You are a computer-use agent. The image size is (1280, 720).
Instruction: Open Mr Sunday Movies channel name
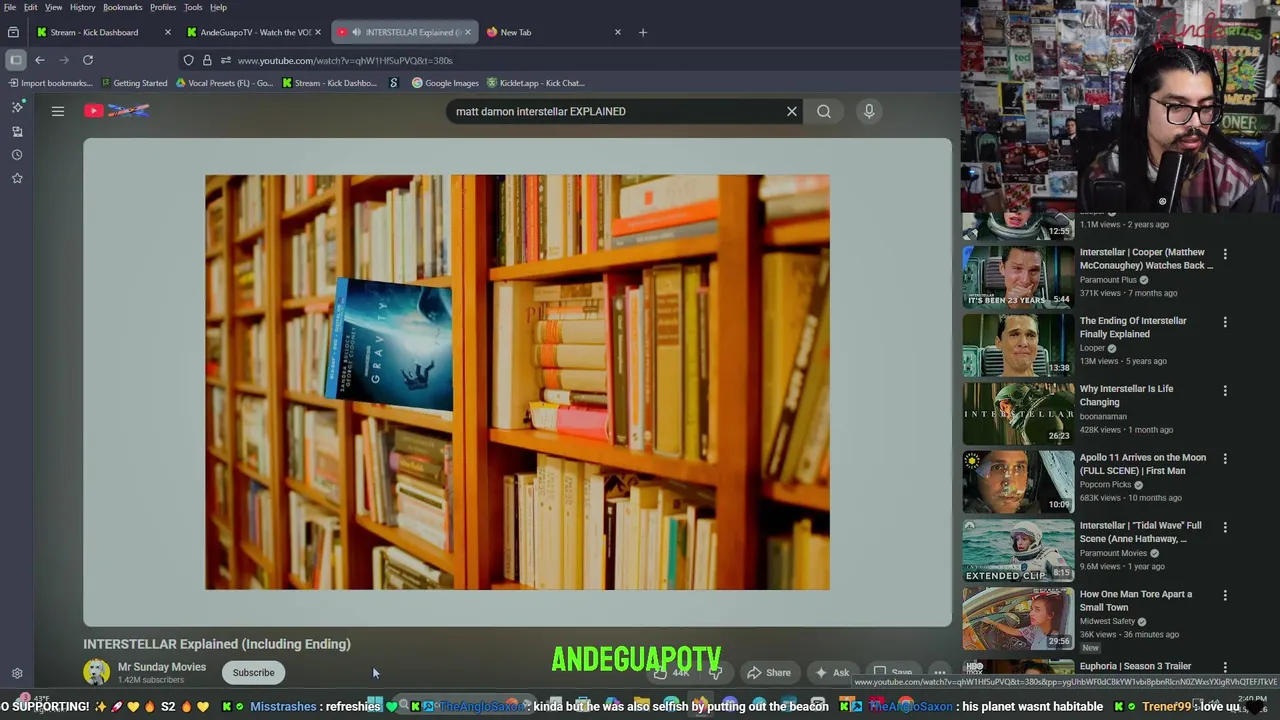click(162, 667)
